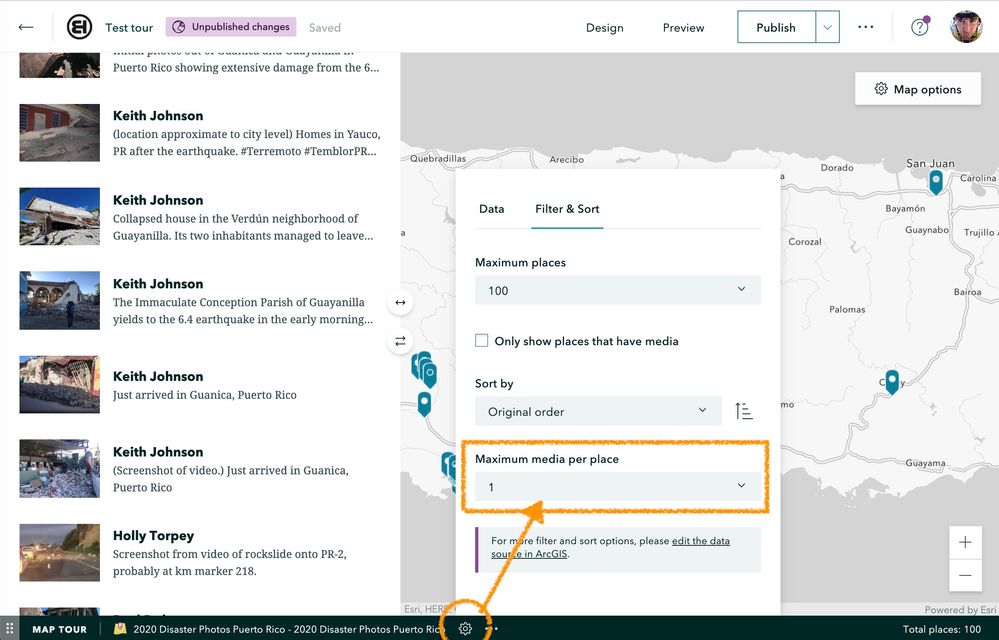This screenshot has width=999, height=640.
Task: Select the Keith Johnson Guanica photo thumbnail
Action: point(59,385)
